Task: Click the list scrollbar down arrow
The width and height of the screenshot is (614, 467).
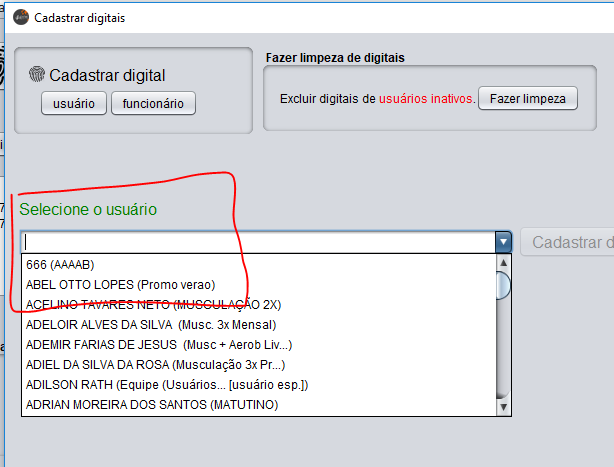Action: click(504, 406)
